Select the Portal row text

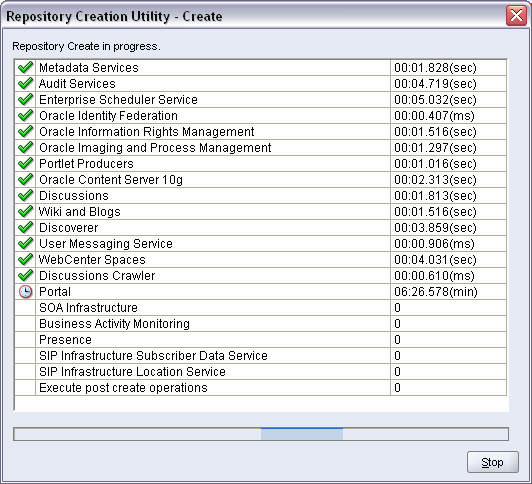tap(55, 292)
